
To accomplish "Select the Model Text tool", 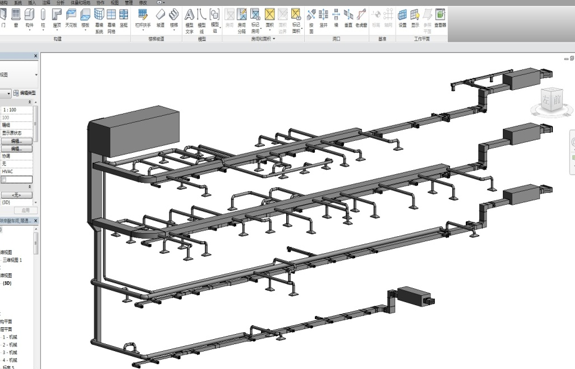I will pyautogui.click(x=189, y=21).
